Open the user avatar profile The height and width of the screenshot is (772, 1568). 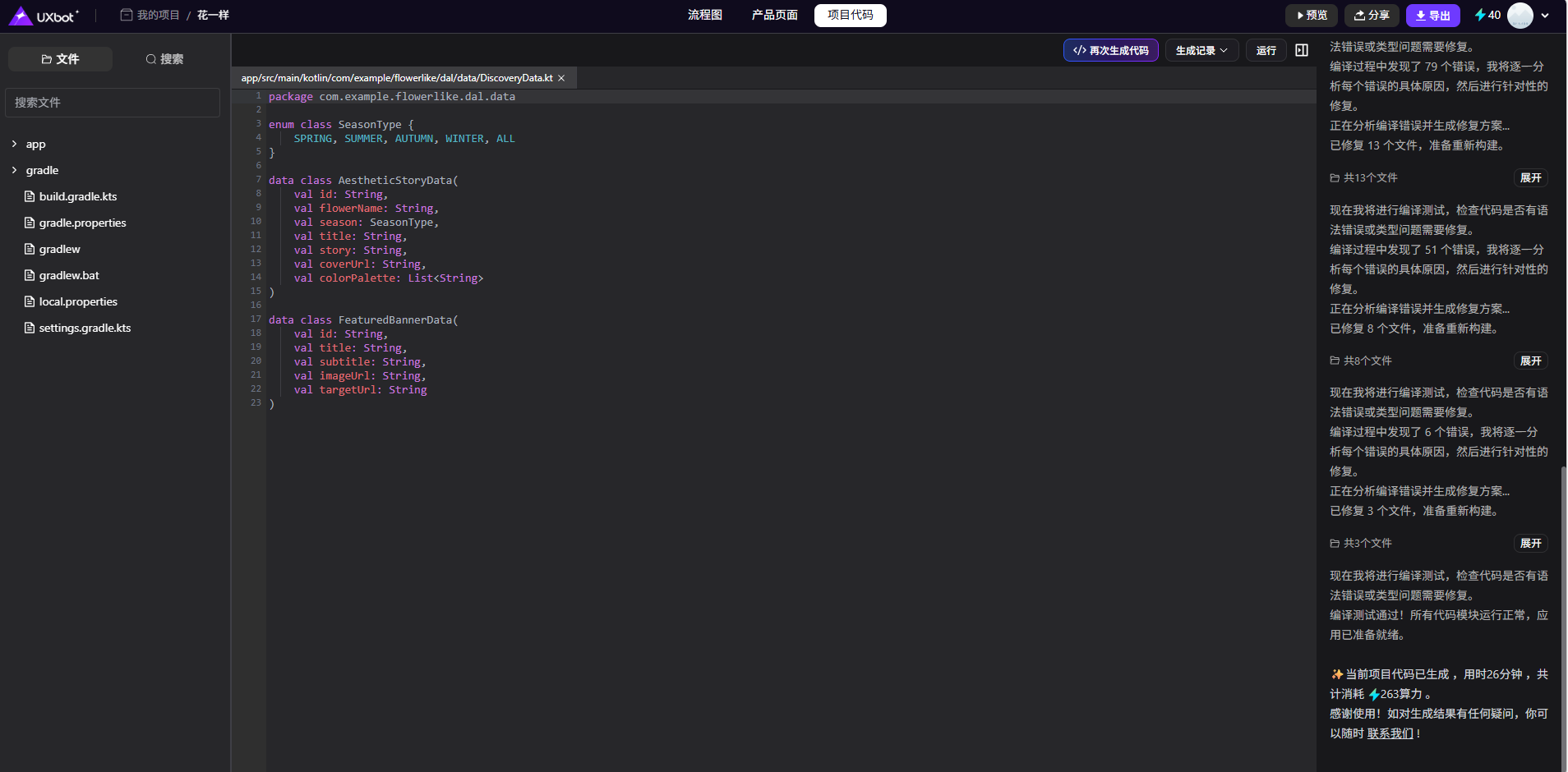tap(1520, 15)
